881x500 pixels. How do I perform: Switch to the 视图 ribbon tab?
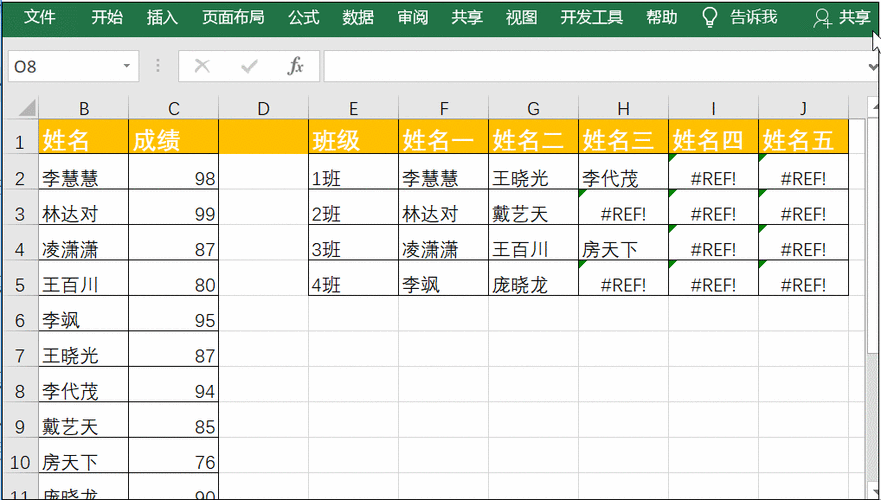tap(521, 17)
